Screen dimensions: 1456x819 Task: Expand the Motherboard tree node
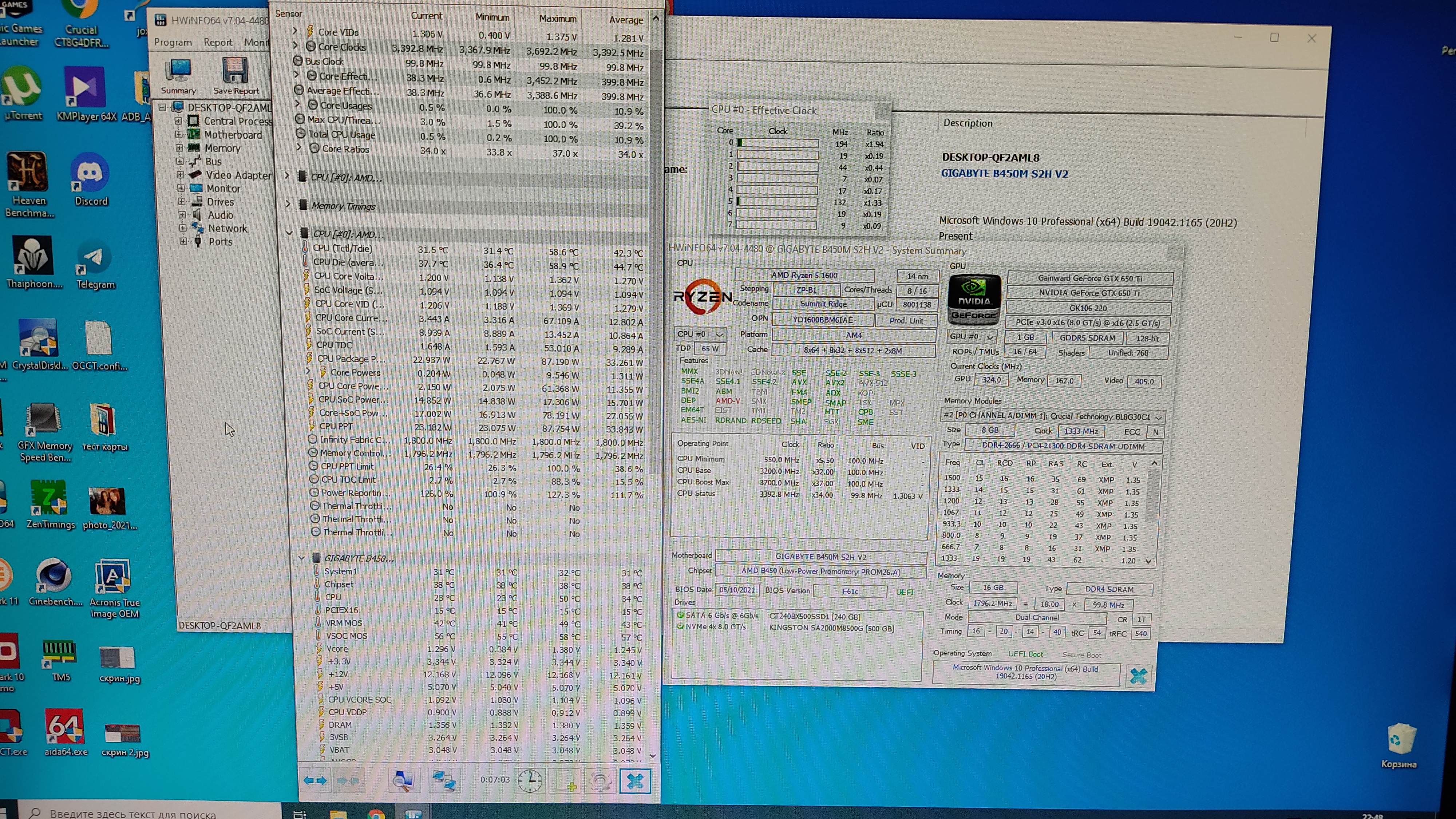click(x=179, y=135)
